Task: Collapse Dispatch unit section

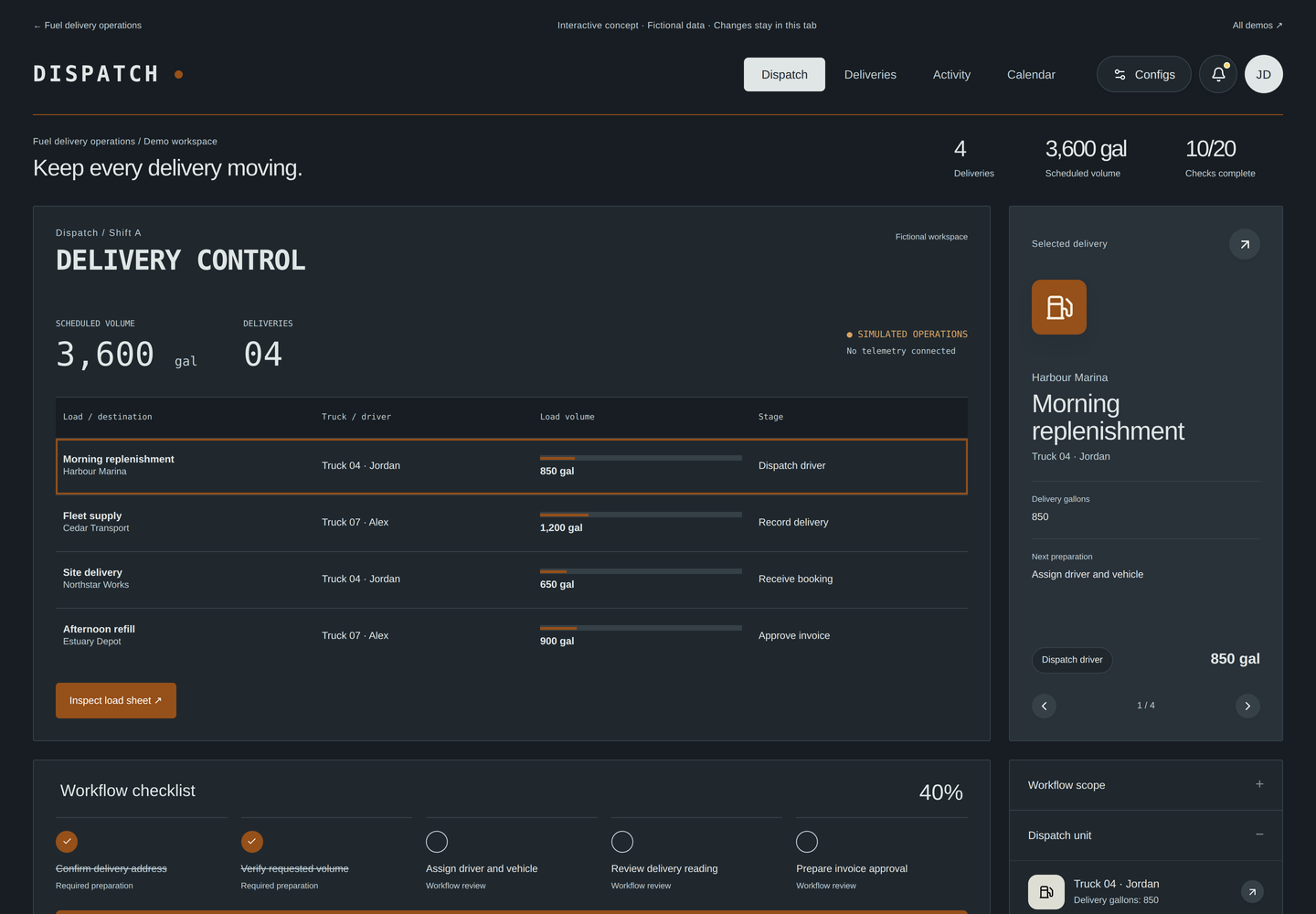Action: point(1146,835)
